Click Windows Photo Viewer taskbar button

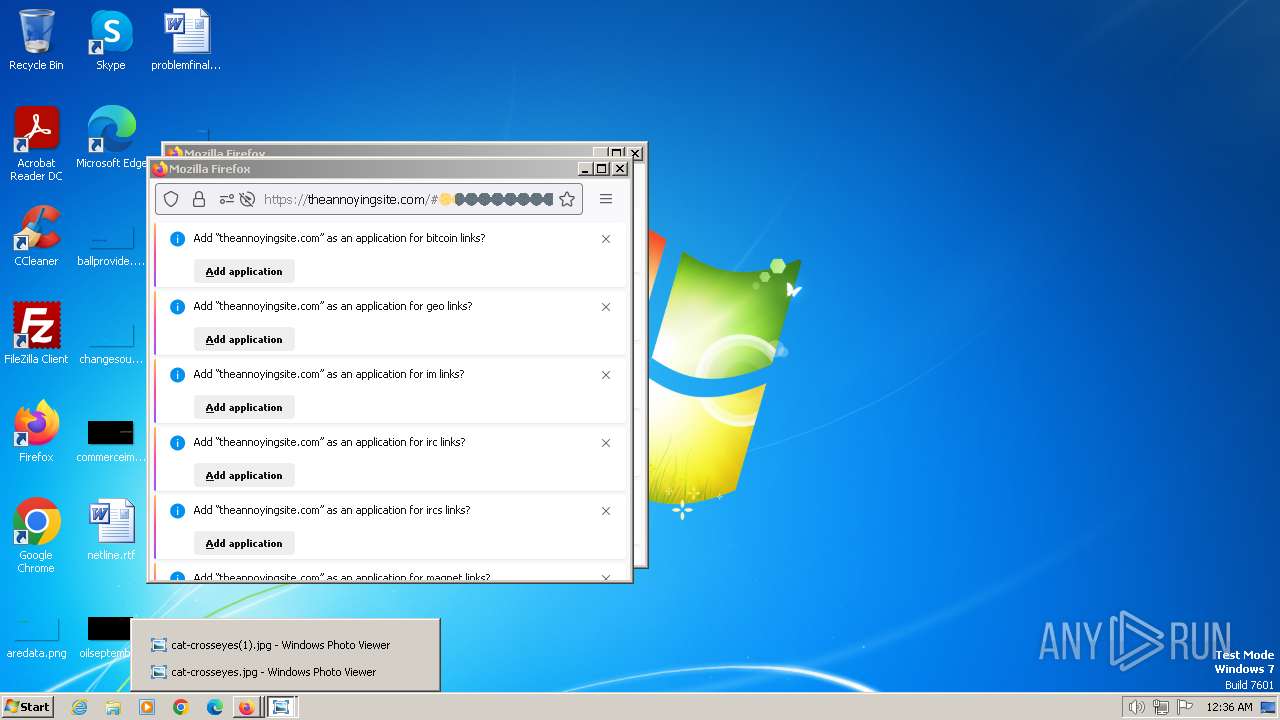[x=281, y=707]
